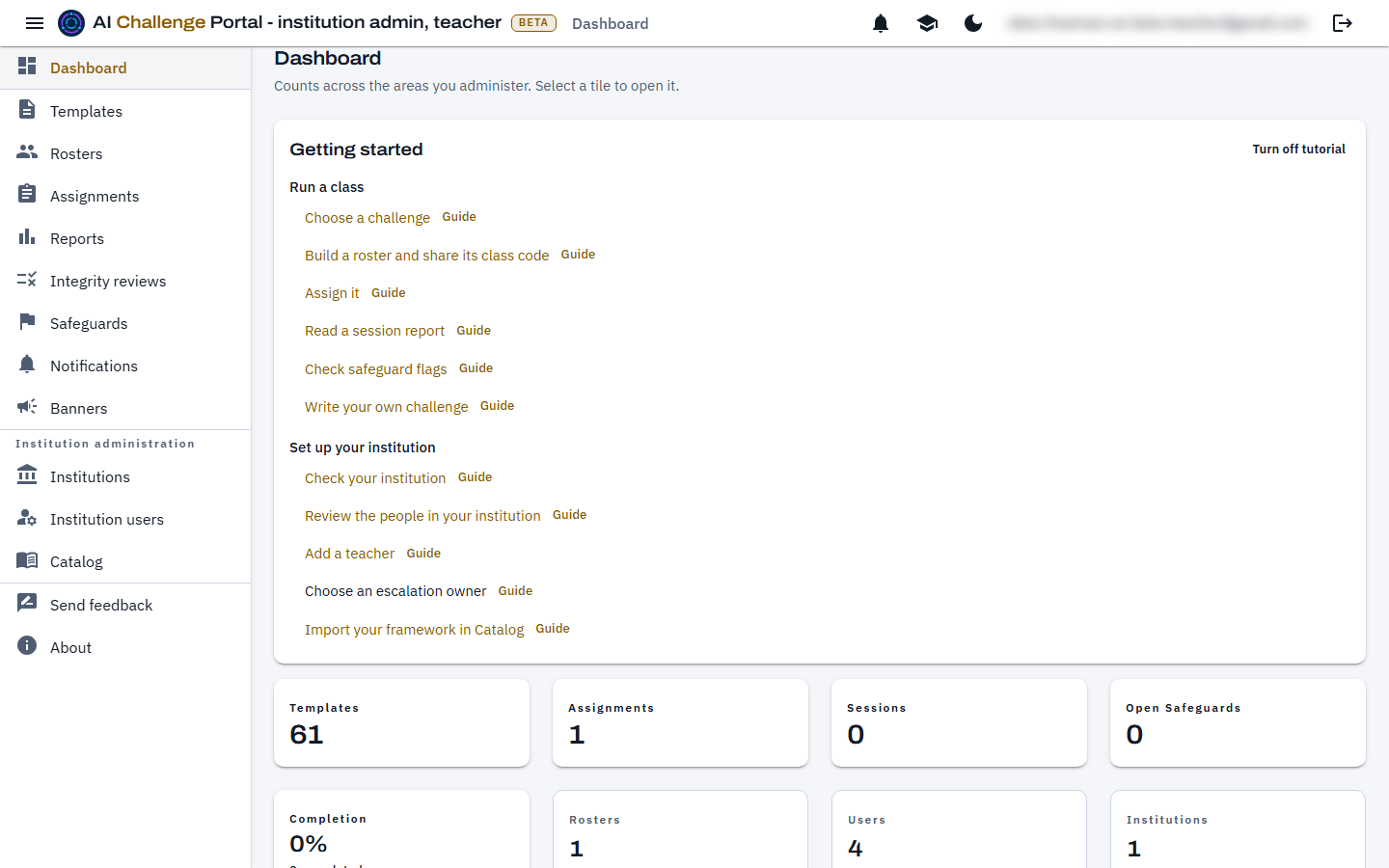Viewport: 1389px width, 868px height.
Task: Open Check your institution link
Action: pyautogui.click(x=375, y=478)
